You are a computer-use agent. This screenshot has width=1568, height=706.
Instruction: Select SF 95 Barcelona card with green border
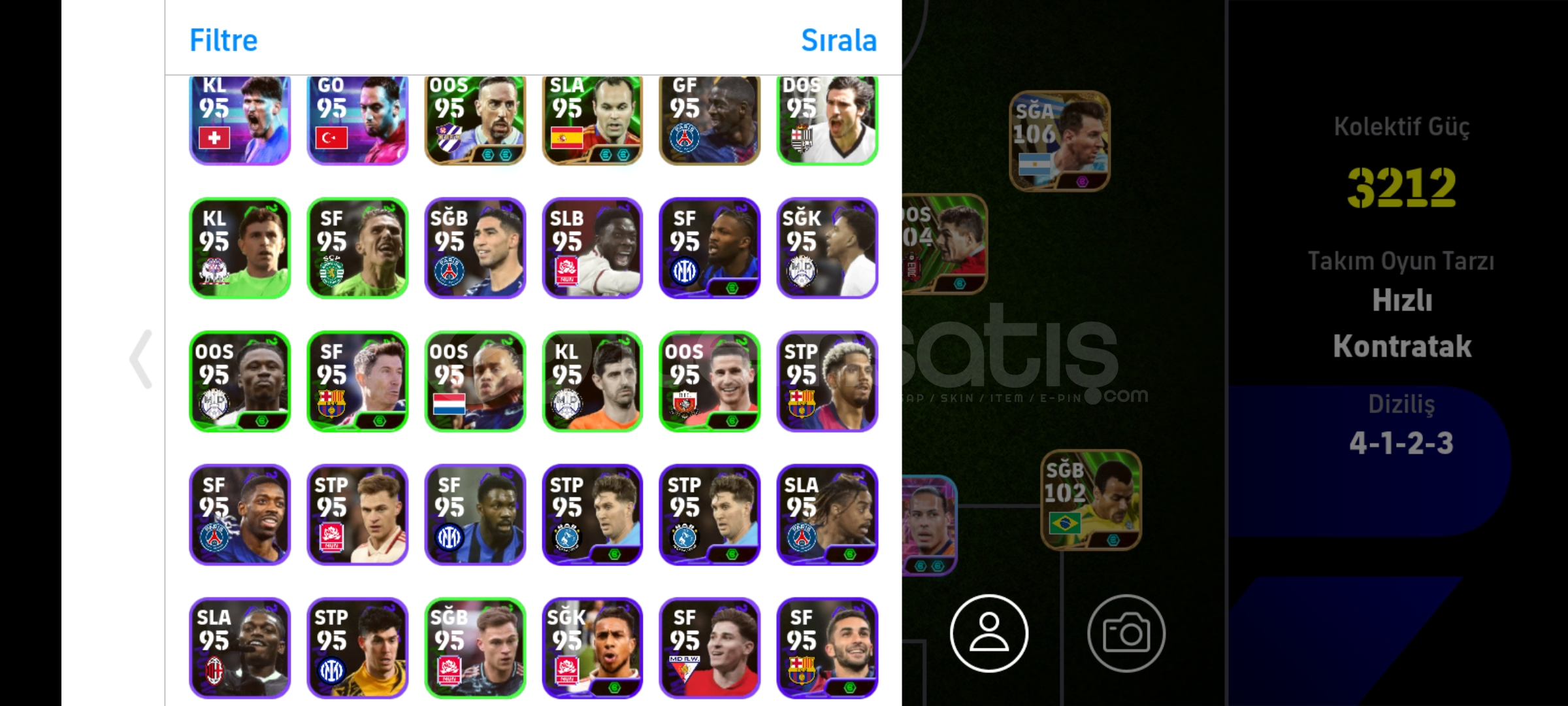[357, 381]
